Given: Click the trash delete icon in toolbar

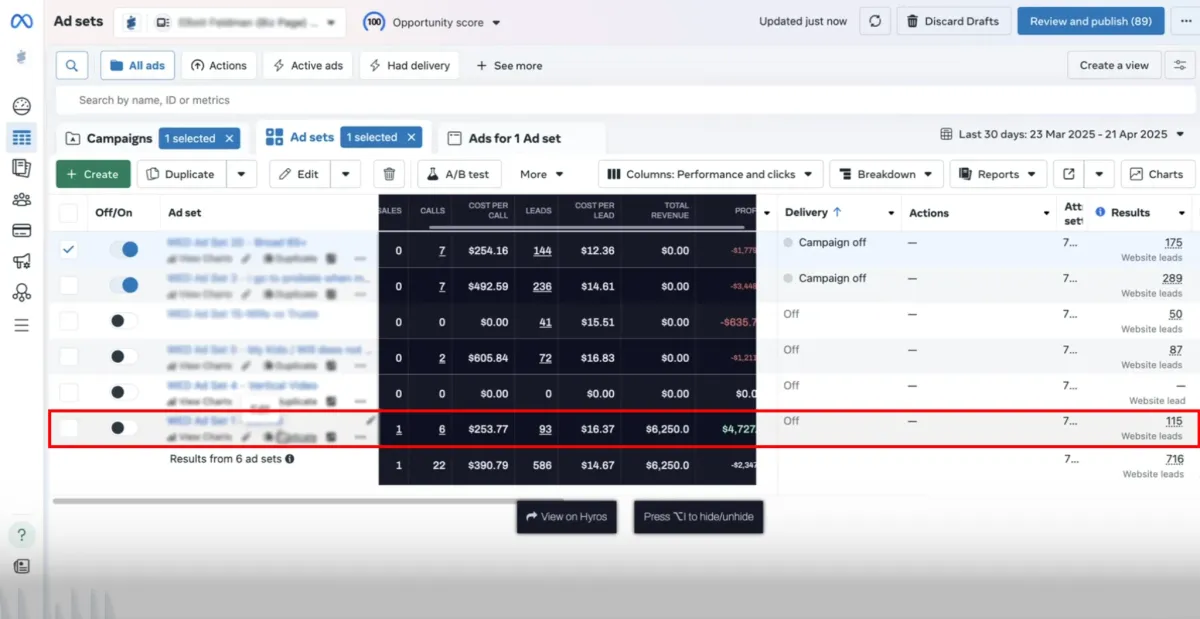Looking at the screenshot, I should tap(390, 174).
